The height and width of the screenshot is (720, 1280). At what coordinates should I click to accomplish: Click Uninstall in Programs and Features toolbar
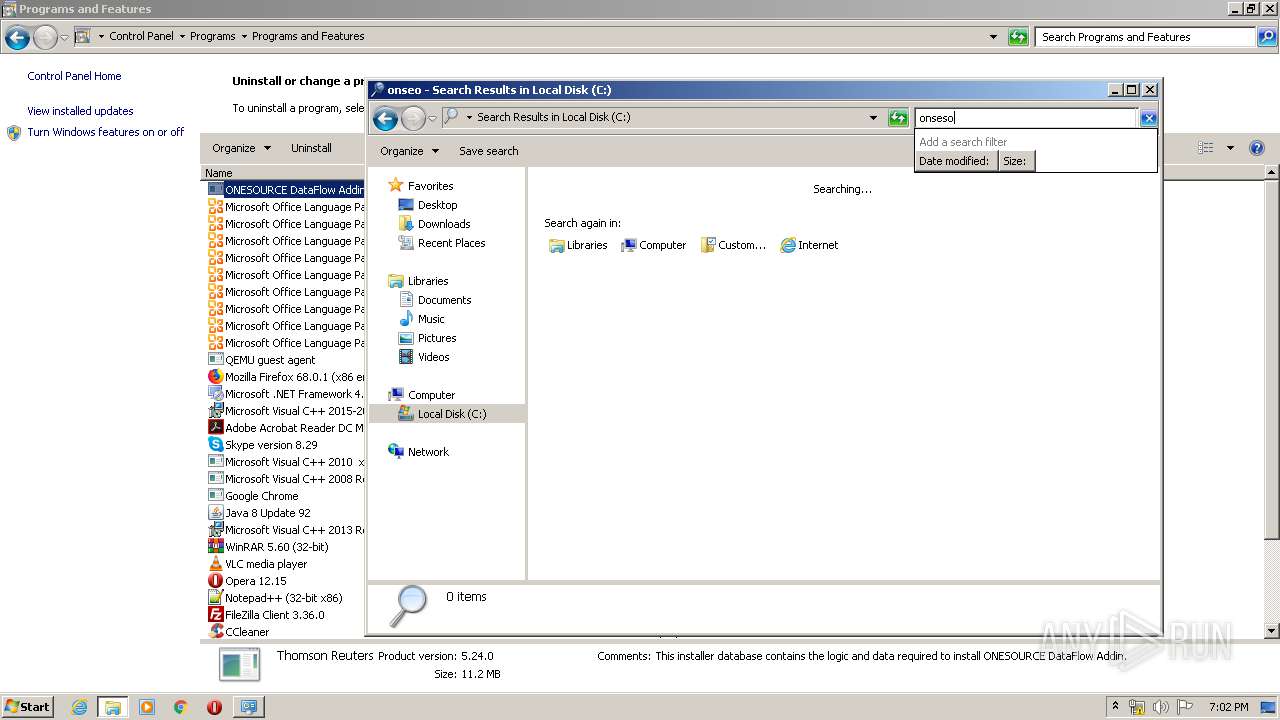pos(311,148)
